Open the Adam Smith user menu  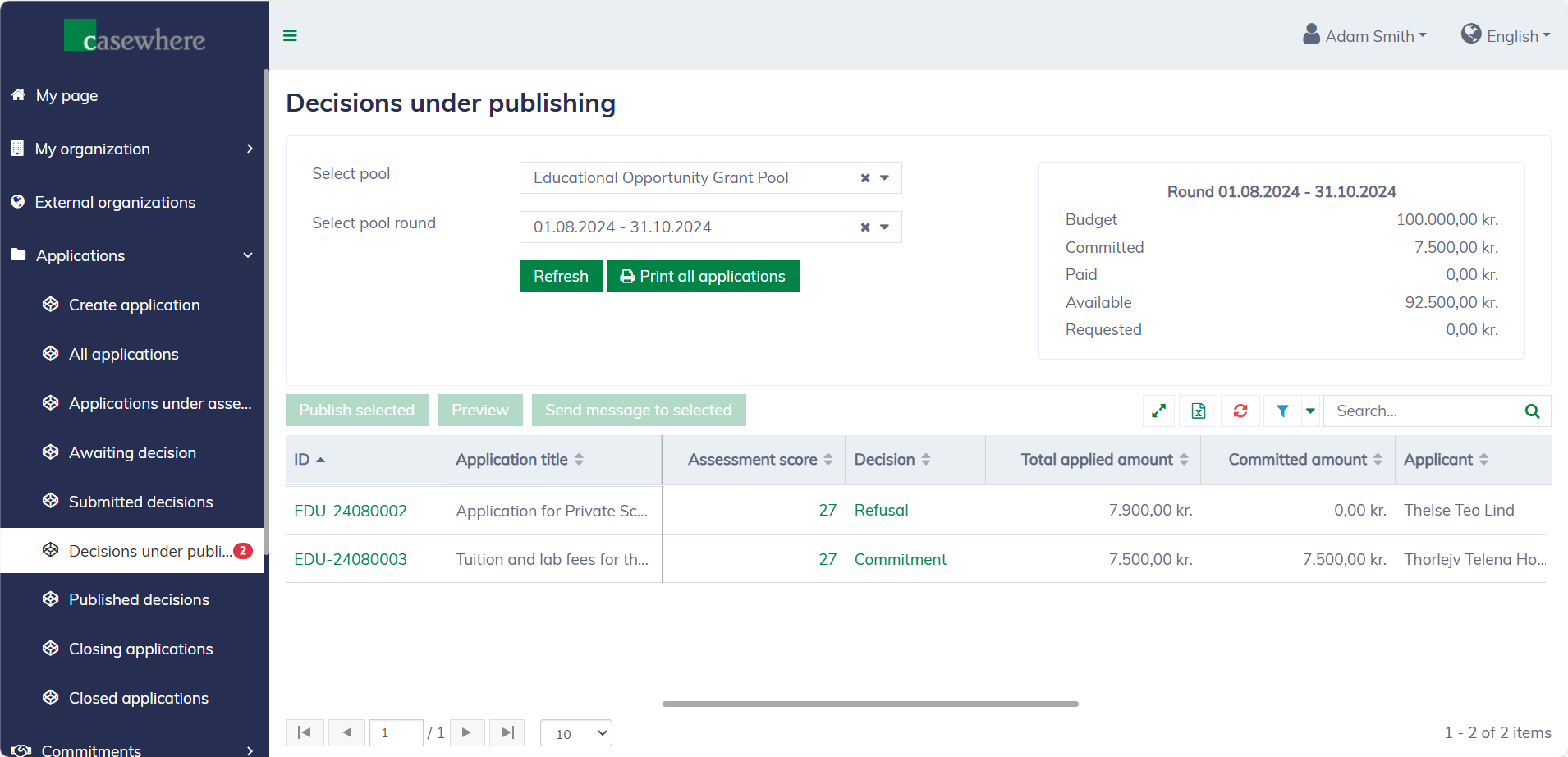coord(1365,35)
